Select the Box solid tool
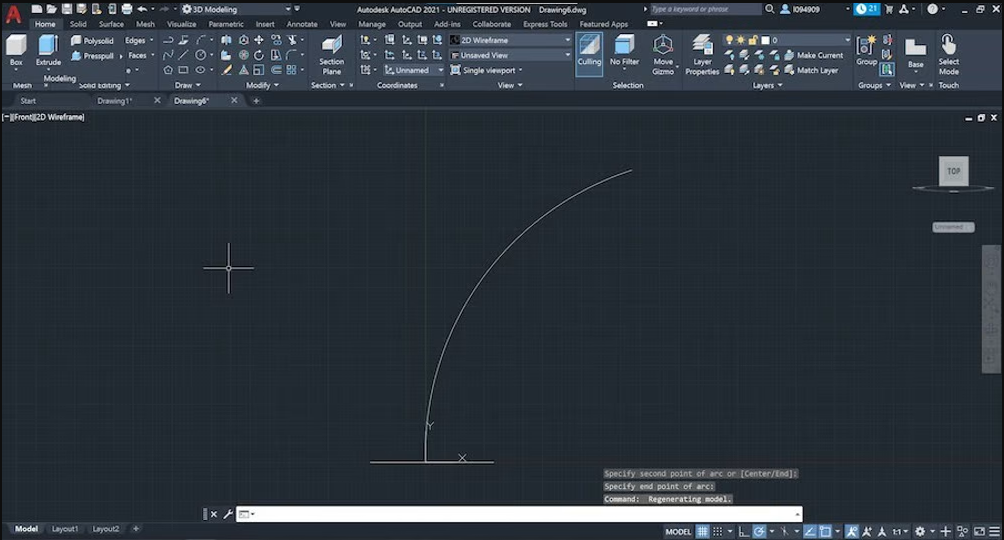This screenshot has width=1004, height=540. [x=16, y=51]
